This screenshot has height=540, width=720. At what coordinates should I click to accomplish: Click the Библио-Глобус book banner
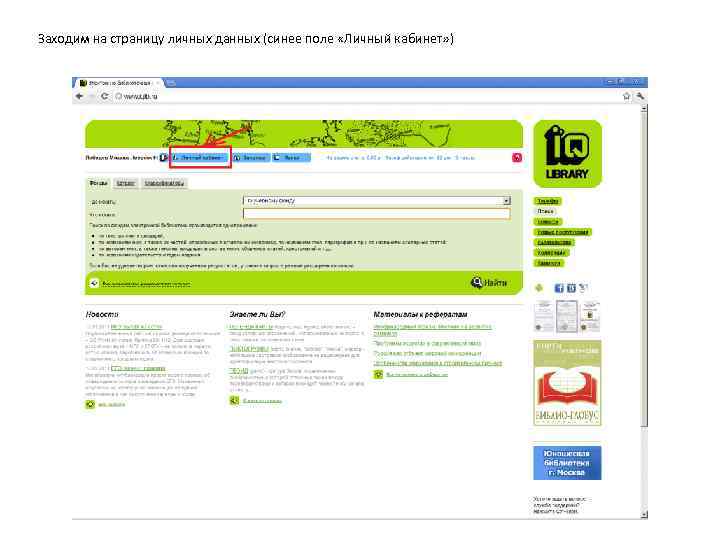tap(568, 383)
